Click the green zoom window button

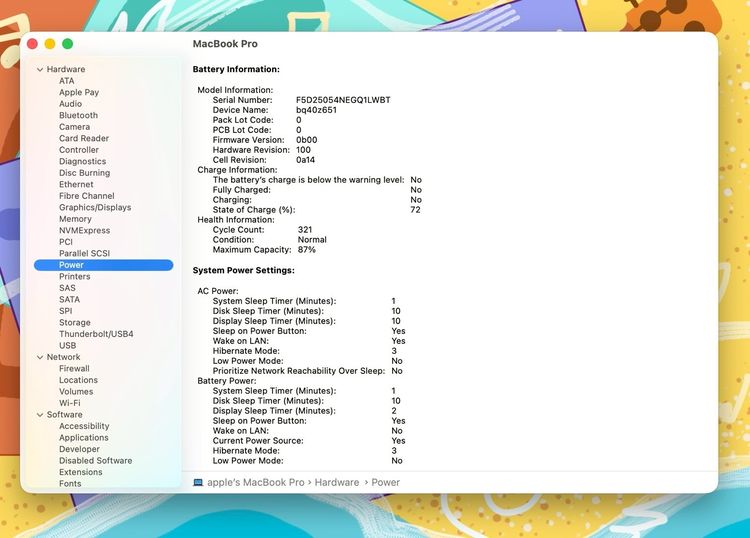point(67,44)
